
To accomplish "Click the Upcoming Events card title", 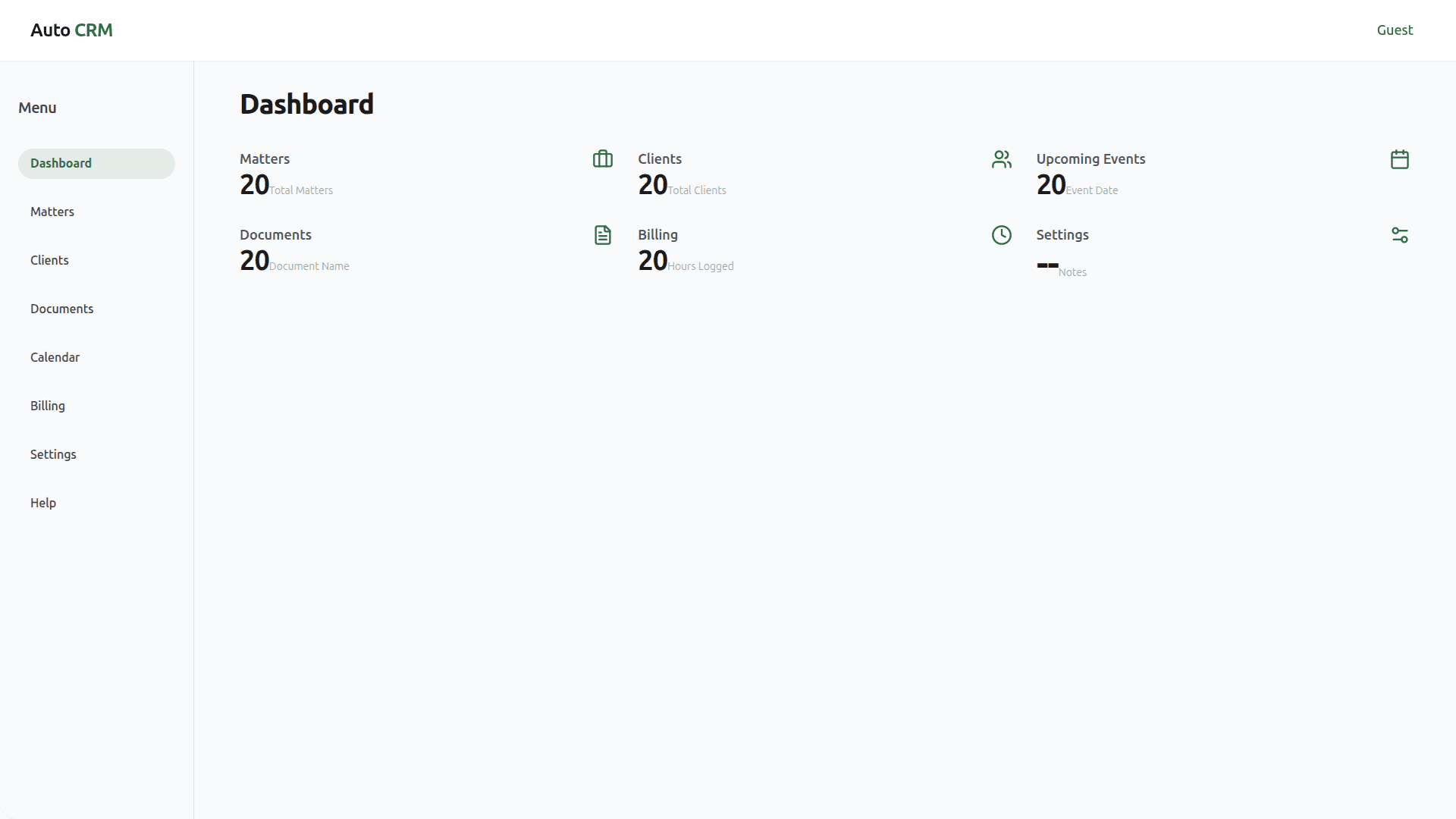I will 1091,158.
